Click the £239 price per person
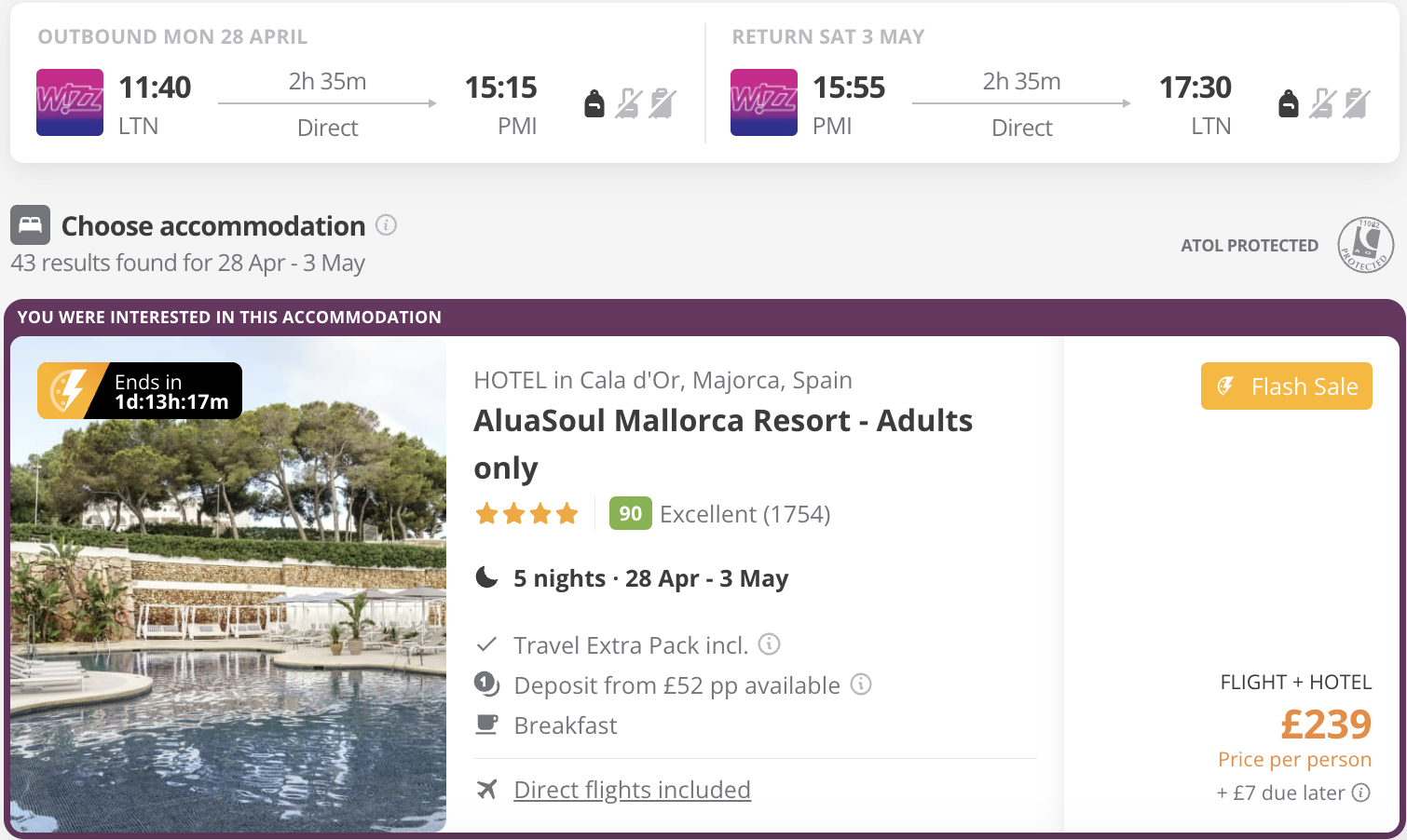Image resolution: width=1407 pixels, height=840 pixels. [1325, 725]
